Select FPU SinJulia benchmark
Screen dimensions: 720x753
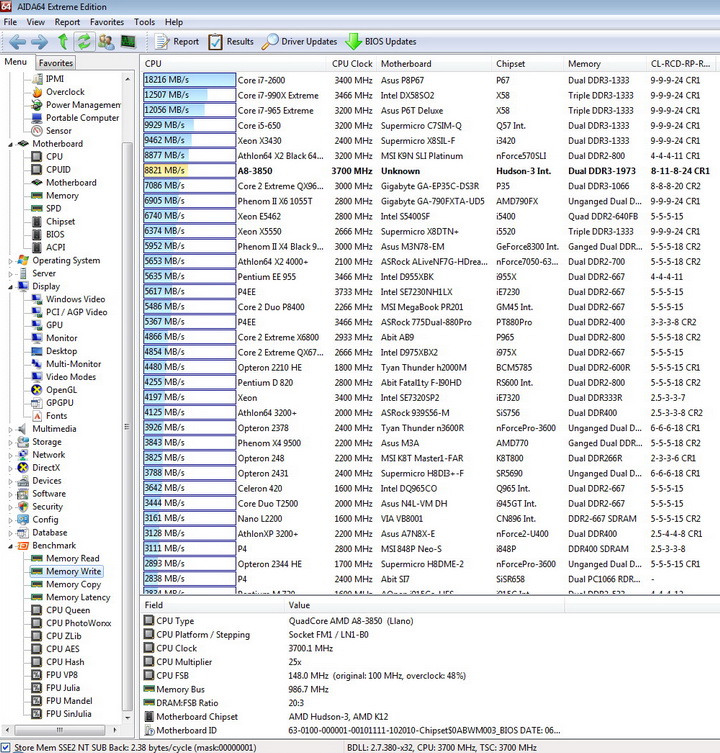pyautogui.click(x=68, y=714)
